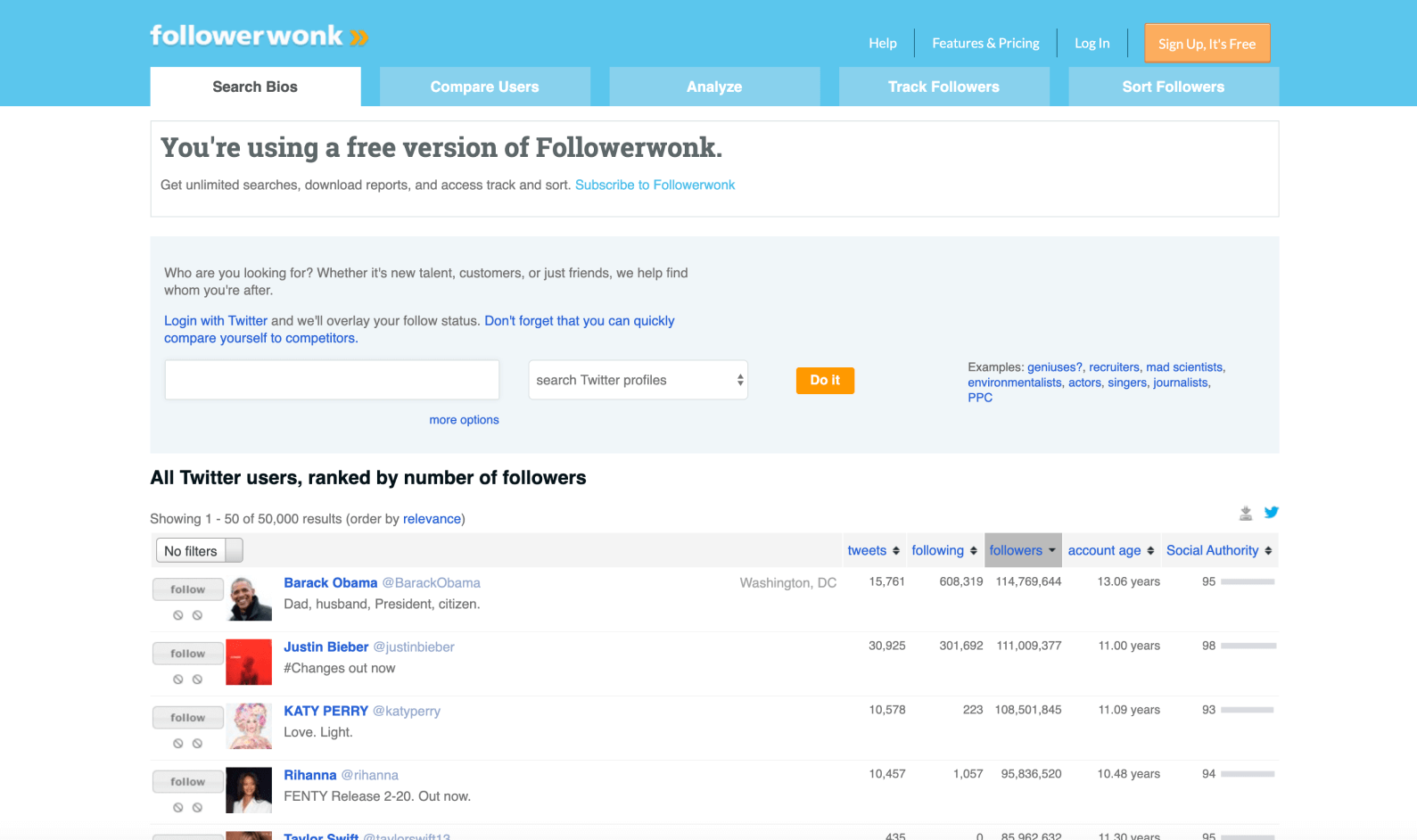Image resolution: width=1417 pixels, height=840 pixels.
Task: Open the Barack Obama name link
Action: tap(330, 583)
